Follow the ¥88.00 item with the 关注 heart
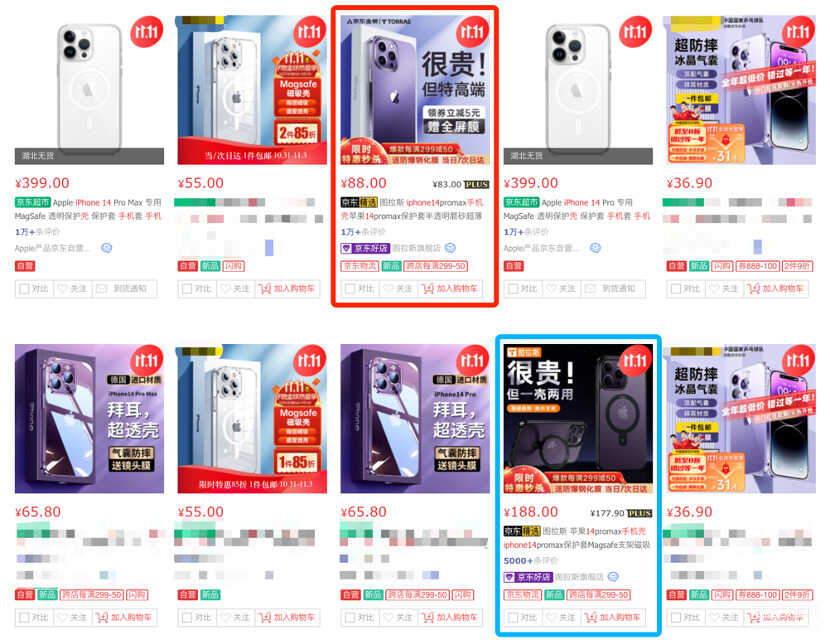This screenshot has width=830, height=640. (x=398, y=289)
